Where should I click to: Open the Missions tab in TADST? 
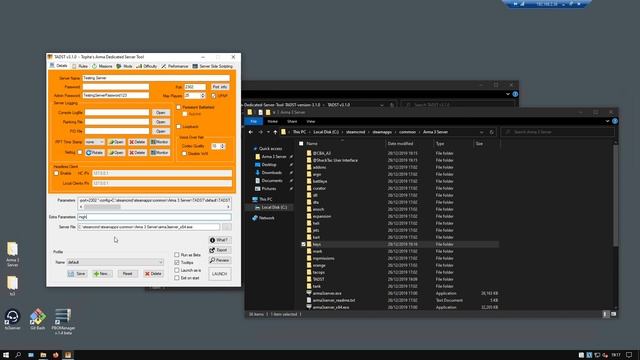[x=102, y=66]
